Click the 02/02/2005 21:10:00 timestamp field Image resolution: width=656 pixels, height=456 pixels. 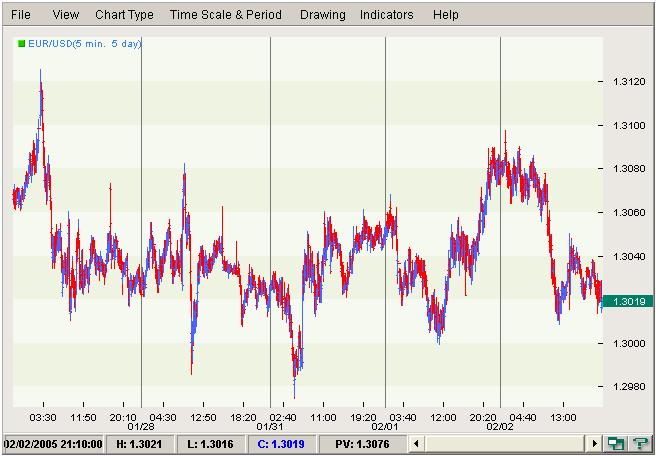[52, 444]
